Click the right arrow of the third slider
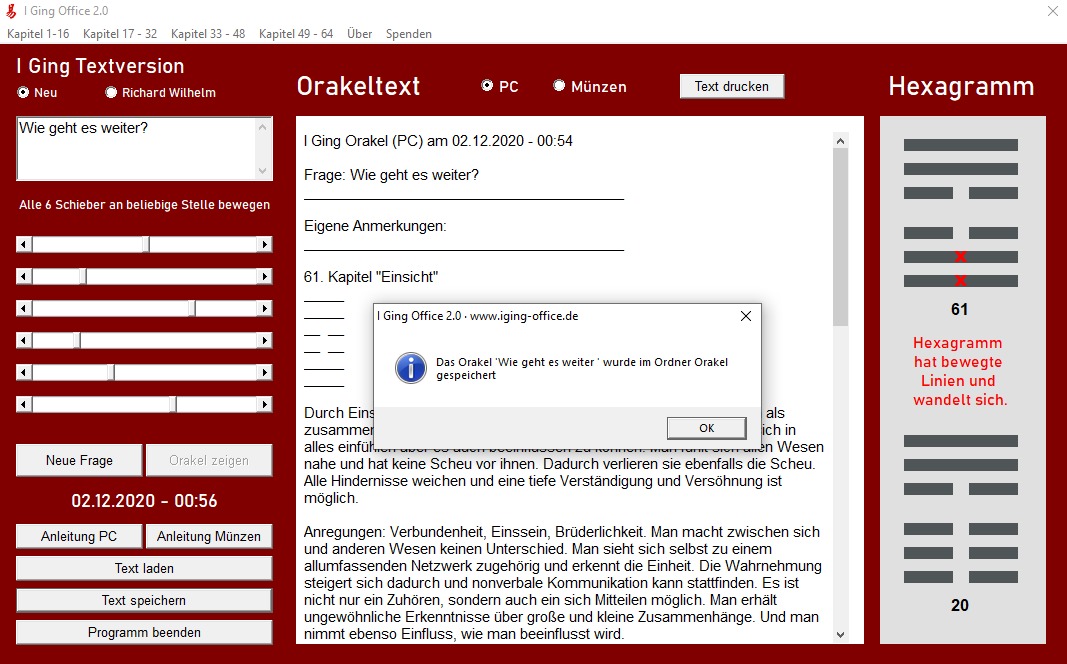This screenshot has height=664, width=1067. (x=265, y=308)
